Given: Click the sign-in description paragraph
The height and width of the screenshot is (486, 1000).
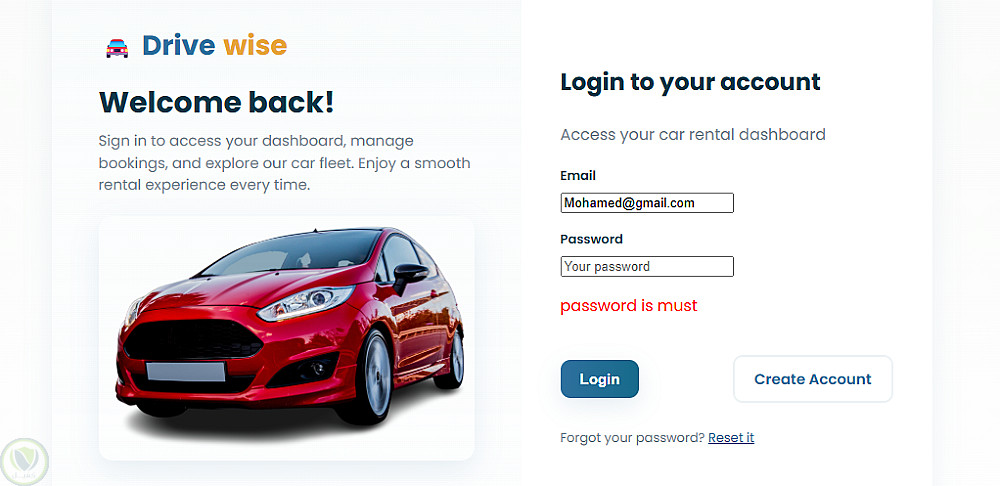Looking at the screenshot, I should [x=284, y=163].
